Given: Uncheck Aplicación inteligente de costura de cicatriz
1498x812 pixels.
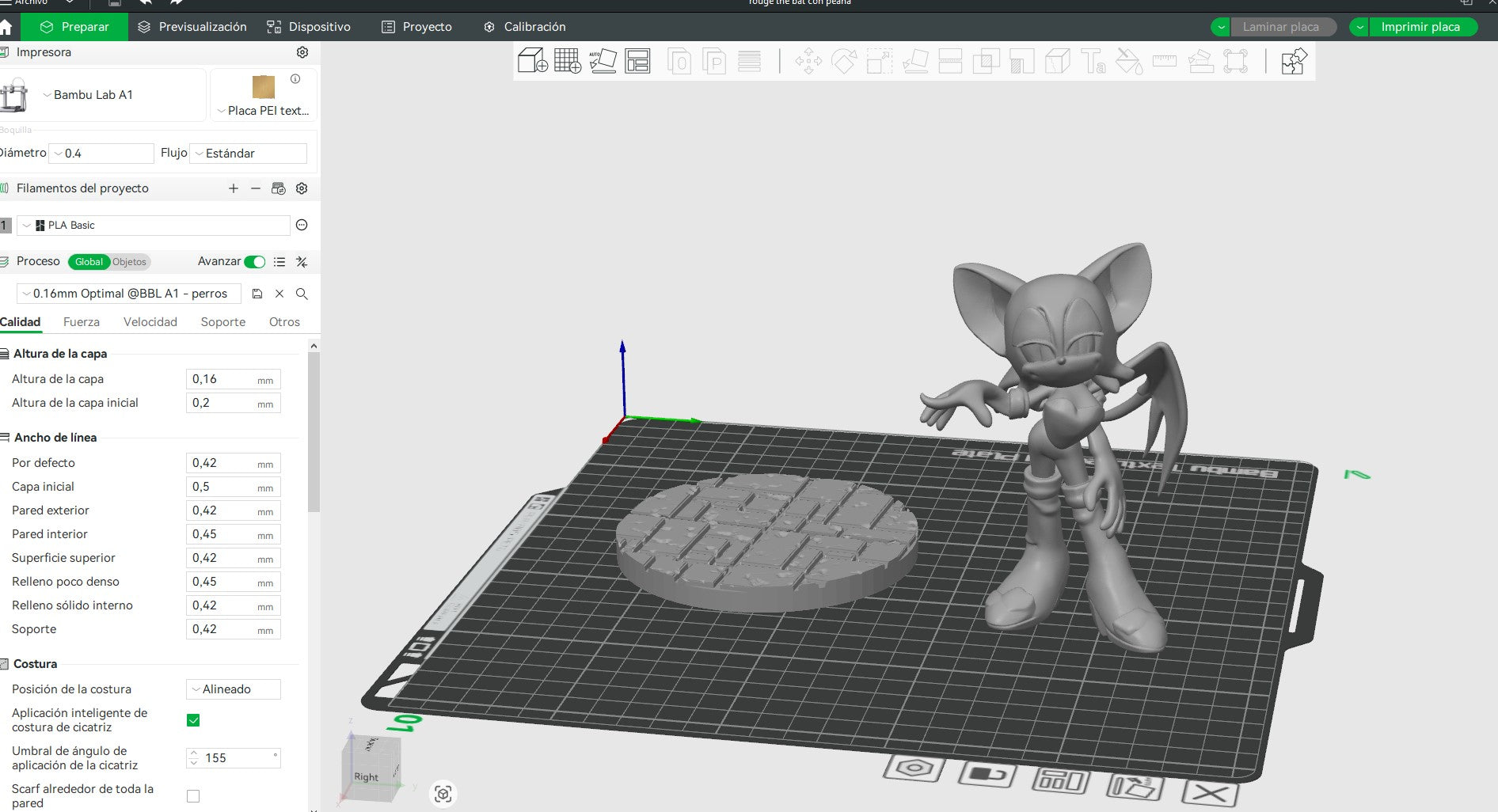Looking at the screenshot, I should pos(193,720).
